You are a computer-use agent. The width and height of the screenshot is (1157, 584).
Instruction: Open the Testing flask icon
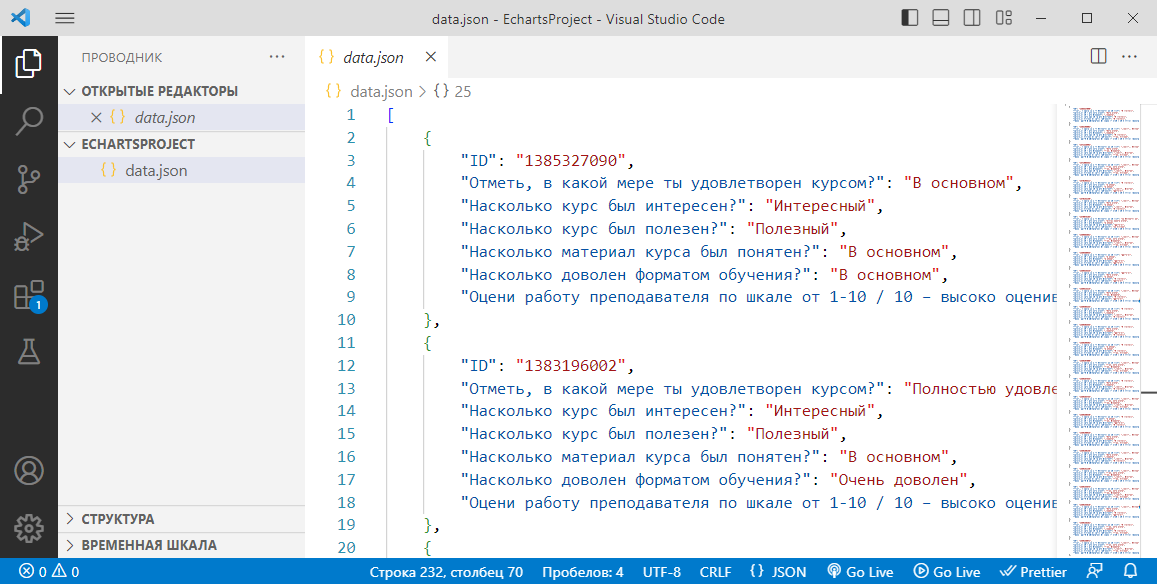tap(29, 352)
